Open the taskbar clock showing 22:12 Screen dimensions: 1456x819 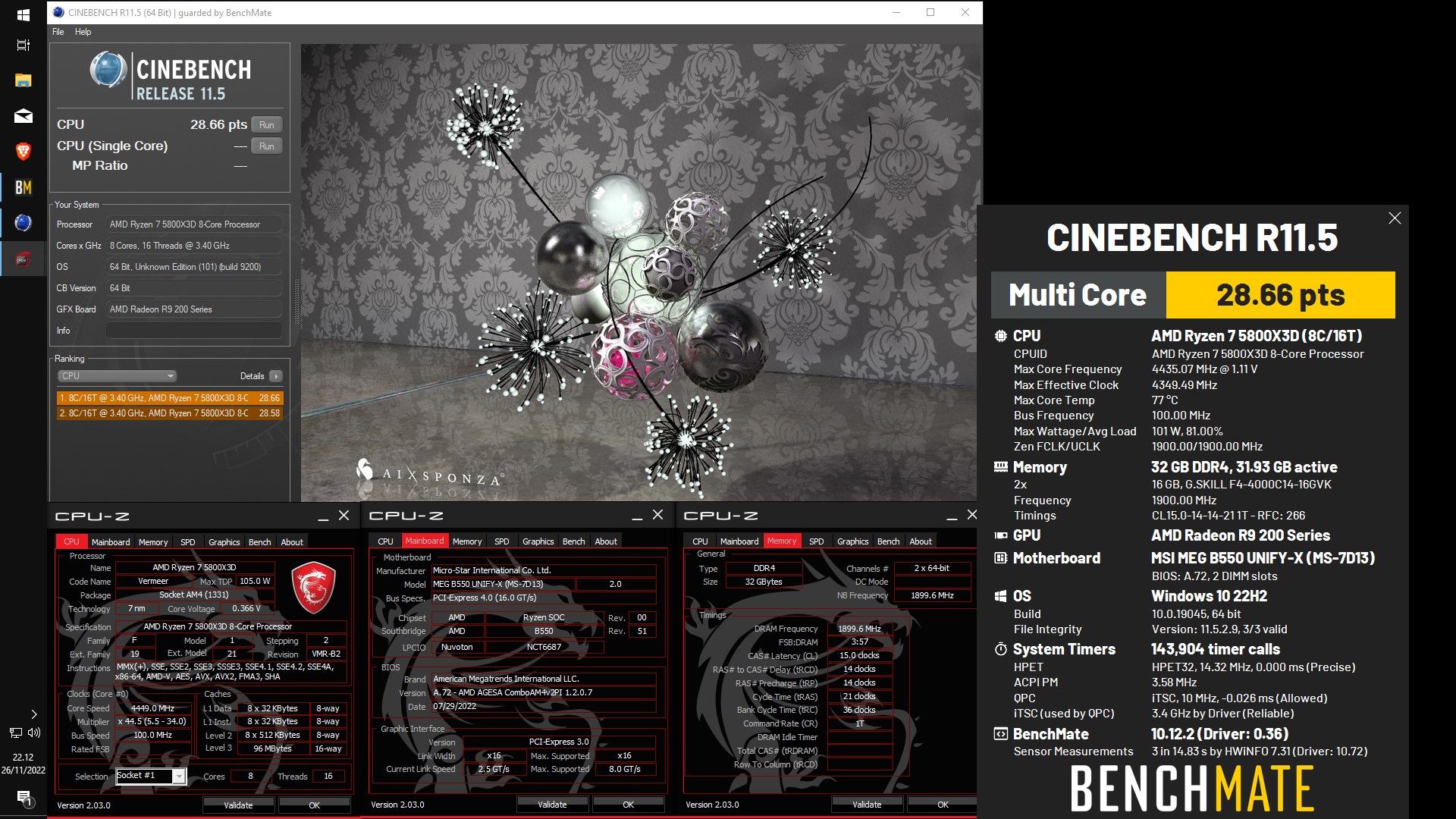(23, 763)
